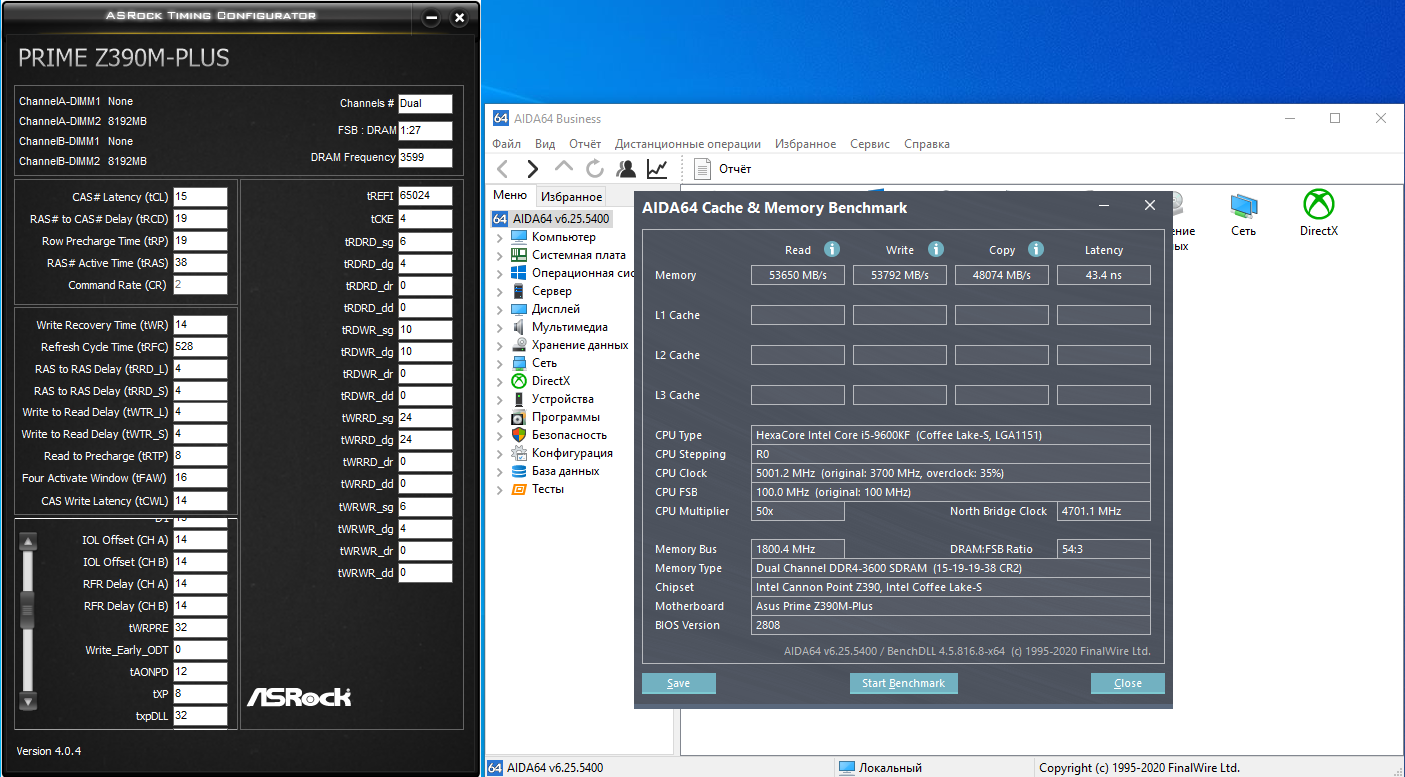Select the Хранение данных storage icon
The width and height of the screenshot is (1405, 777).
(518, 345)
